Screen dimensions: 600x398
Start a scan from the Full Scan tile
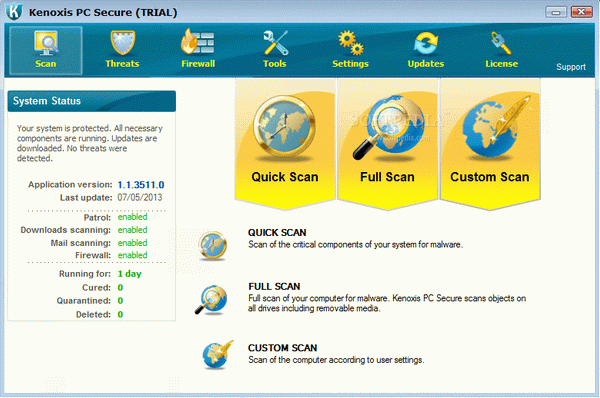(x=387, y=144)
